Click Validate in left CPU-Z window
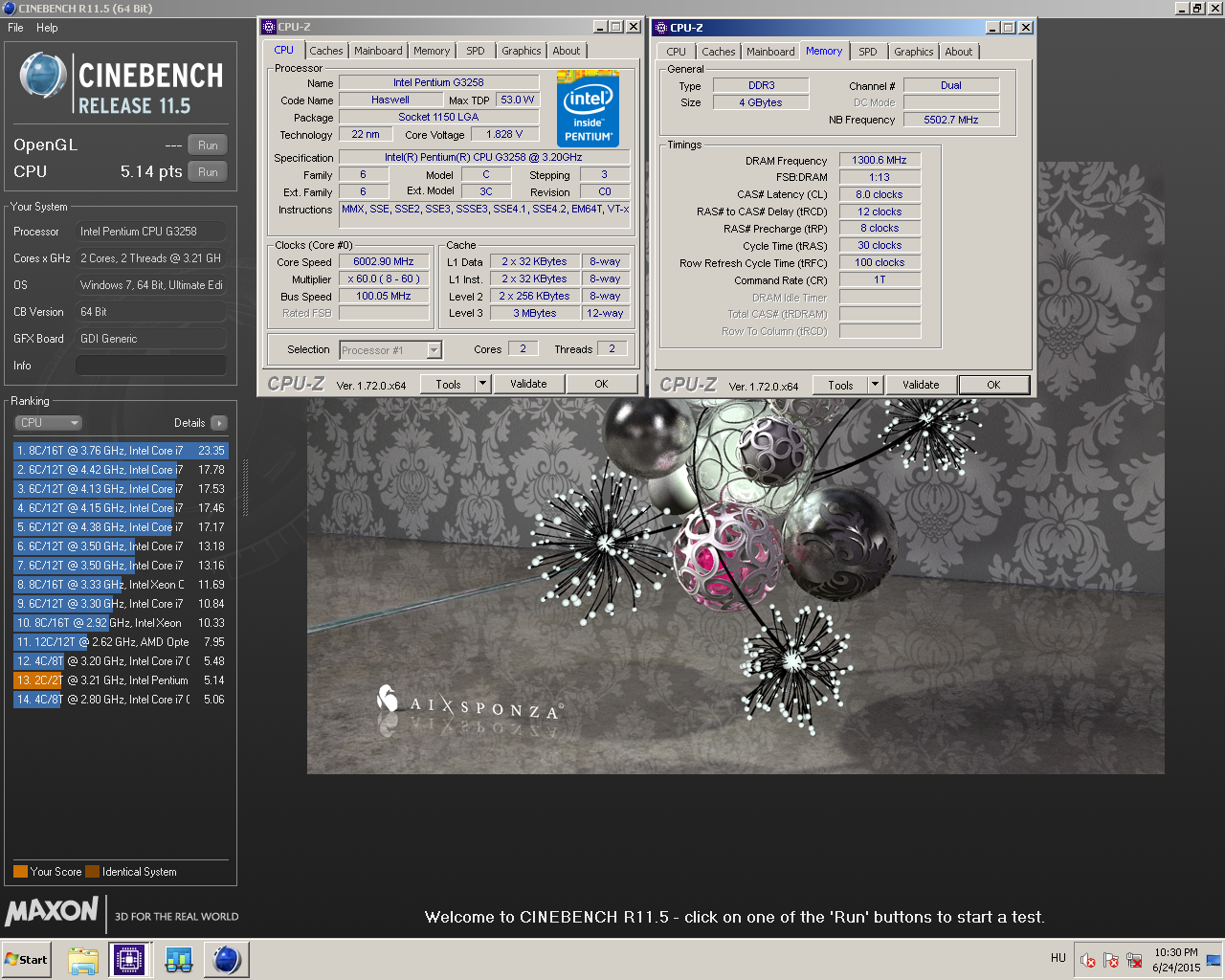The image size is (1225, 980). click(528, 385)
